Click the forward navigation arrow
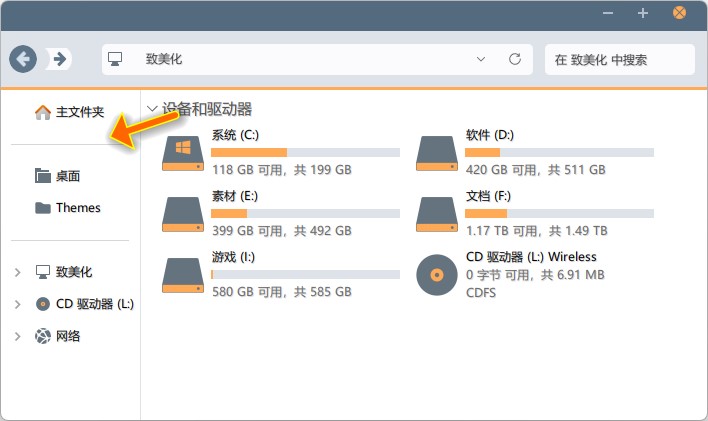Viewport: 708px width, 421px height. click(x=59, y=59)
